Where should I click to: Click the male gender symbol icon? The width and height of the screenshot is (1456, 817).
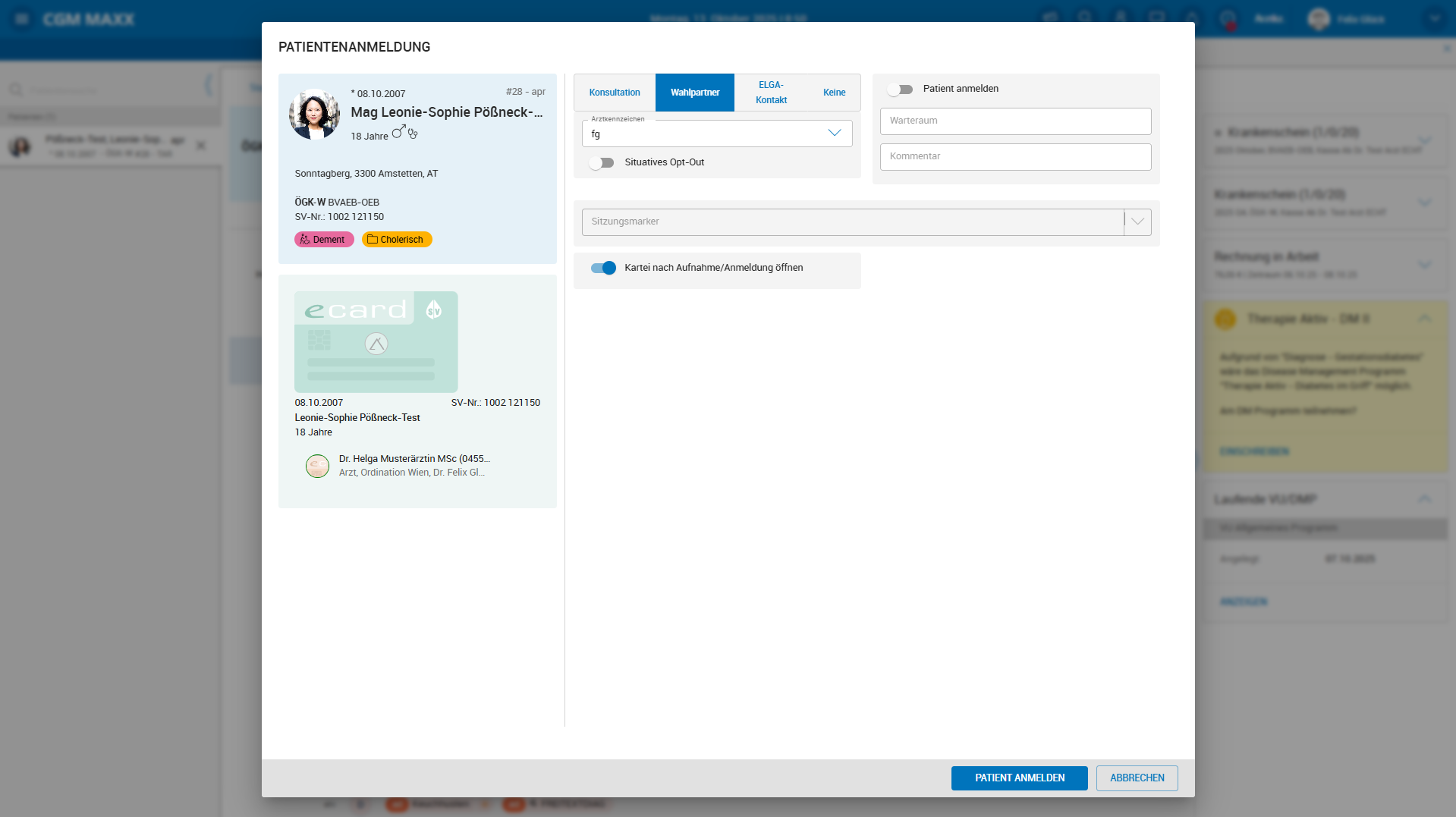click(x=398, y=132)
